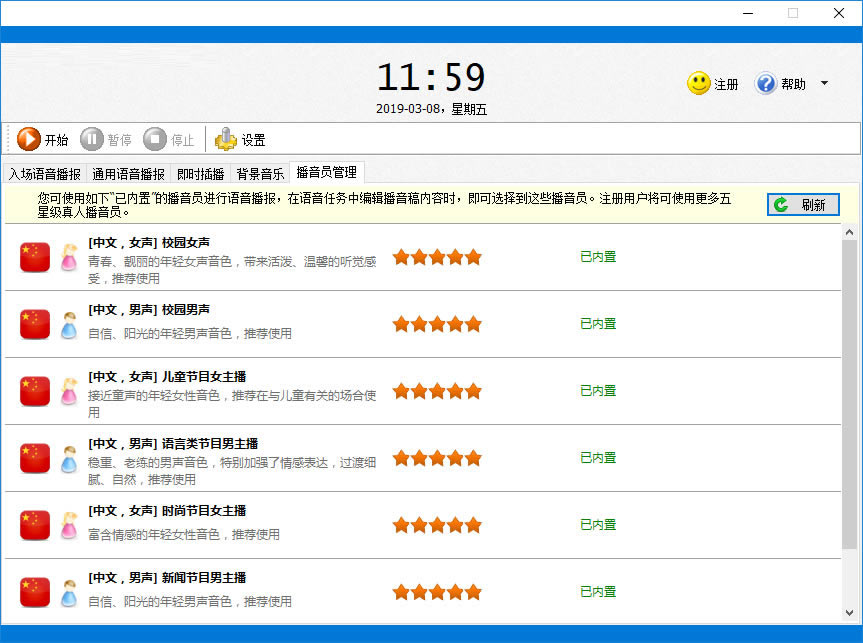Image resolution: width=863 pixels, height=643 pixels.
Task: Click the five-star rating of 新闻节目男主播
Action: [x=437, y=592]
